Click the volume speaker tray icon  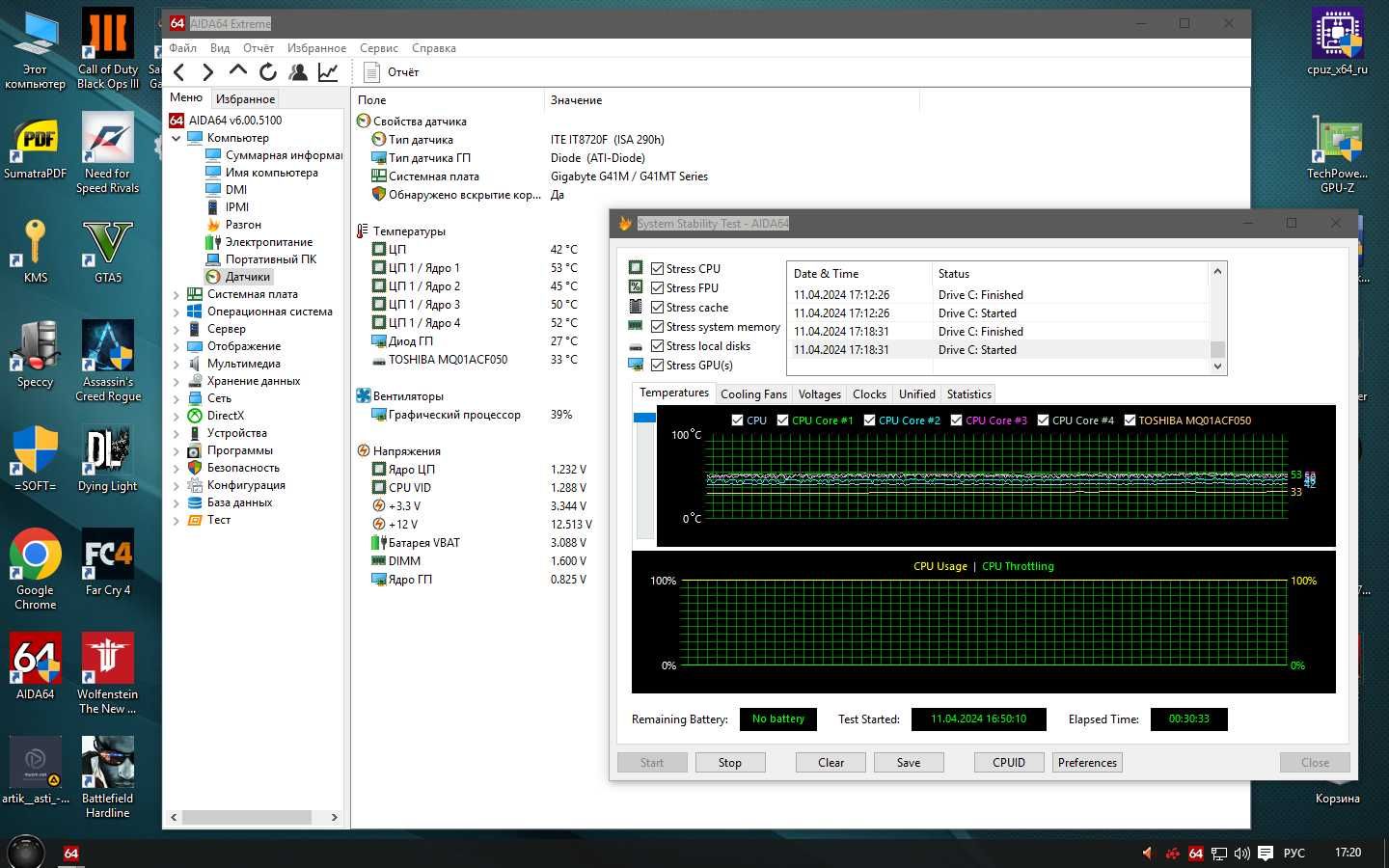click(x=1242, y=853)
